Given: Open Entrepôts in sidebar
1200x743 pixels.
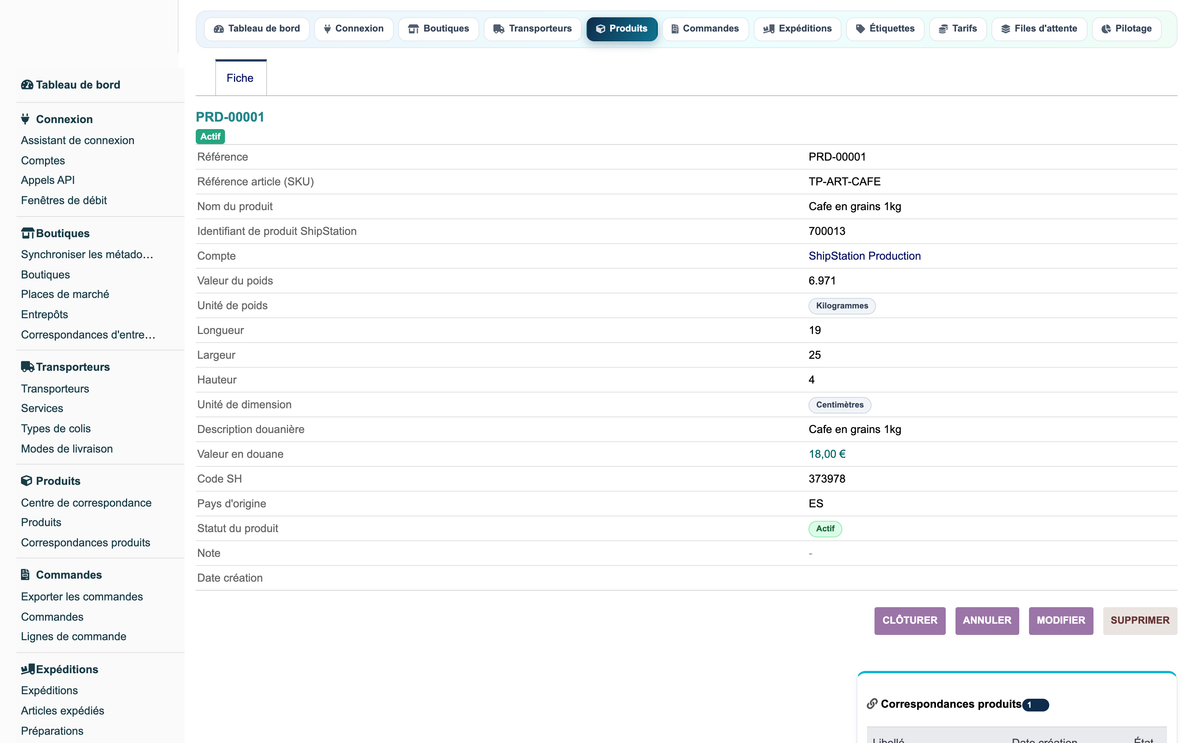Looking at the screenshot, I should (45, 315).
